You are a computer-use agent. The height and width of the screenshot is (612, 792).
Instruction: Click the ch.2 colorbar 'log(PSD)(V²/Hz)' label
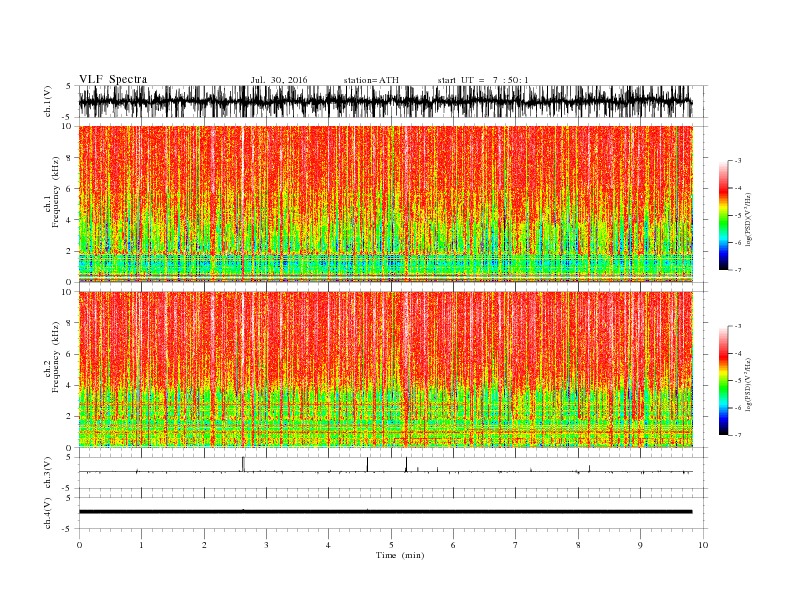pos(748,384)
